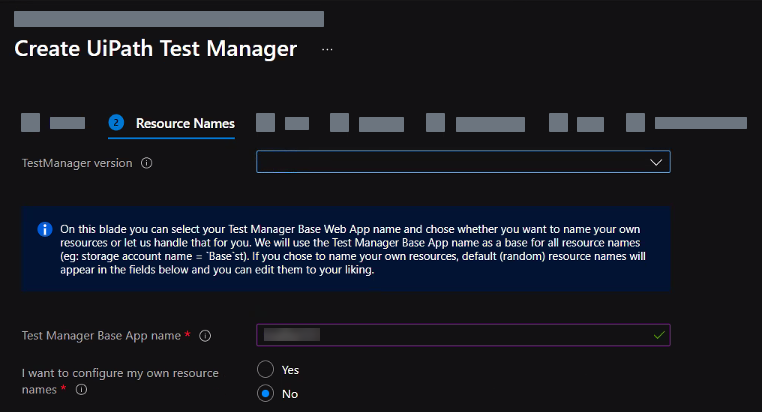762x412 pixels.
Task: Click the TestManager version dropdown chevron
Action: coord(656,162)
